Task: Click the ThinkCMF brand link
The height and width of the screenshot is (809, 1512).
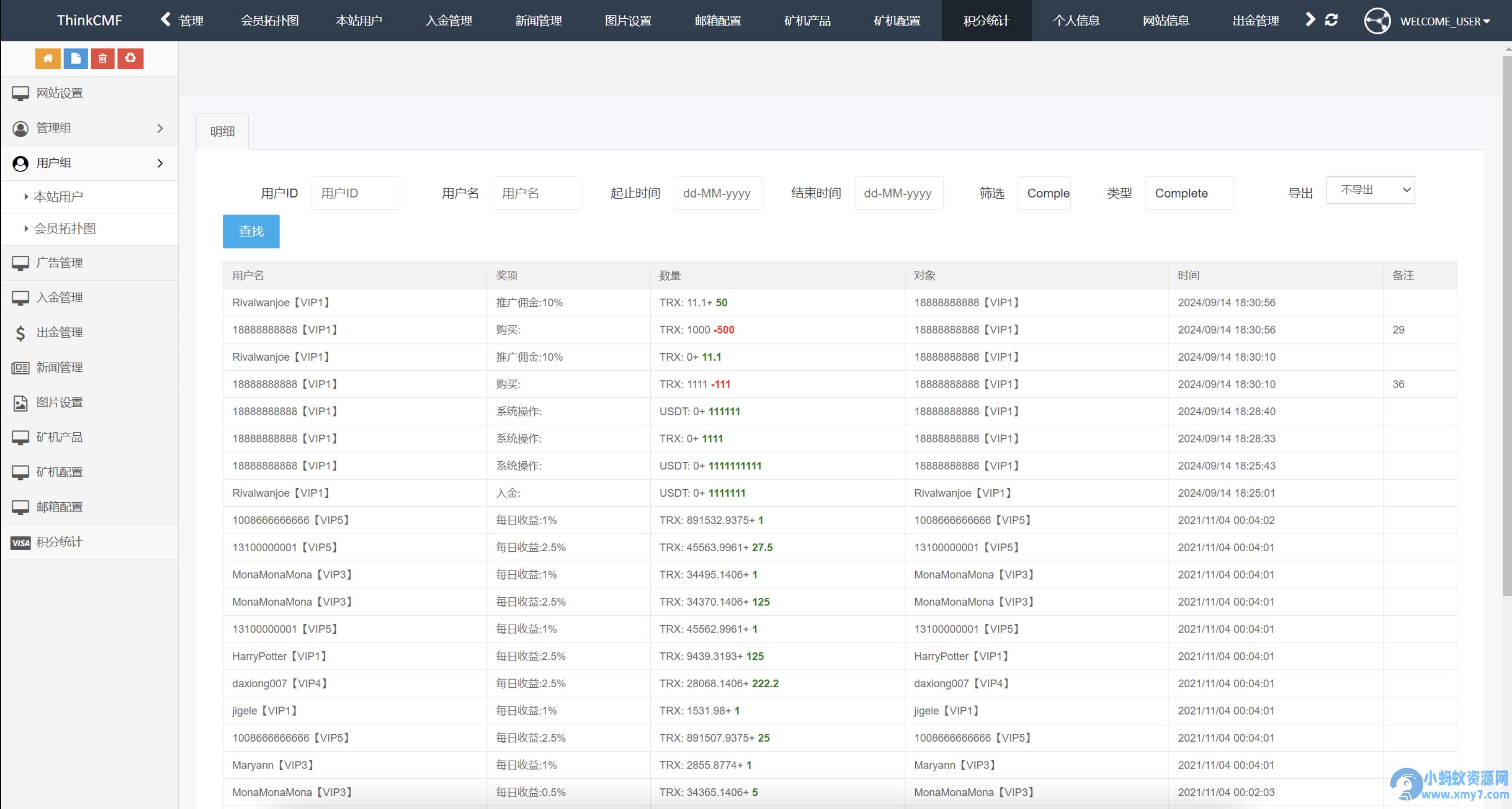Action: click(89, 21)
